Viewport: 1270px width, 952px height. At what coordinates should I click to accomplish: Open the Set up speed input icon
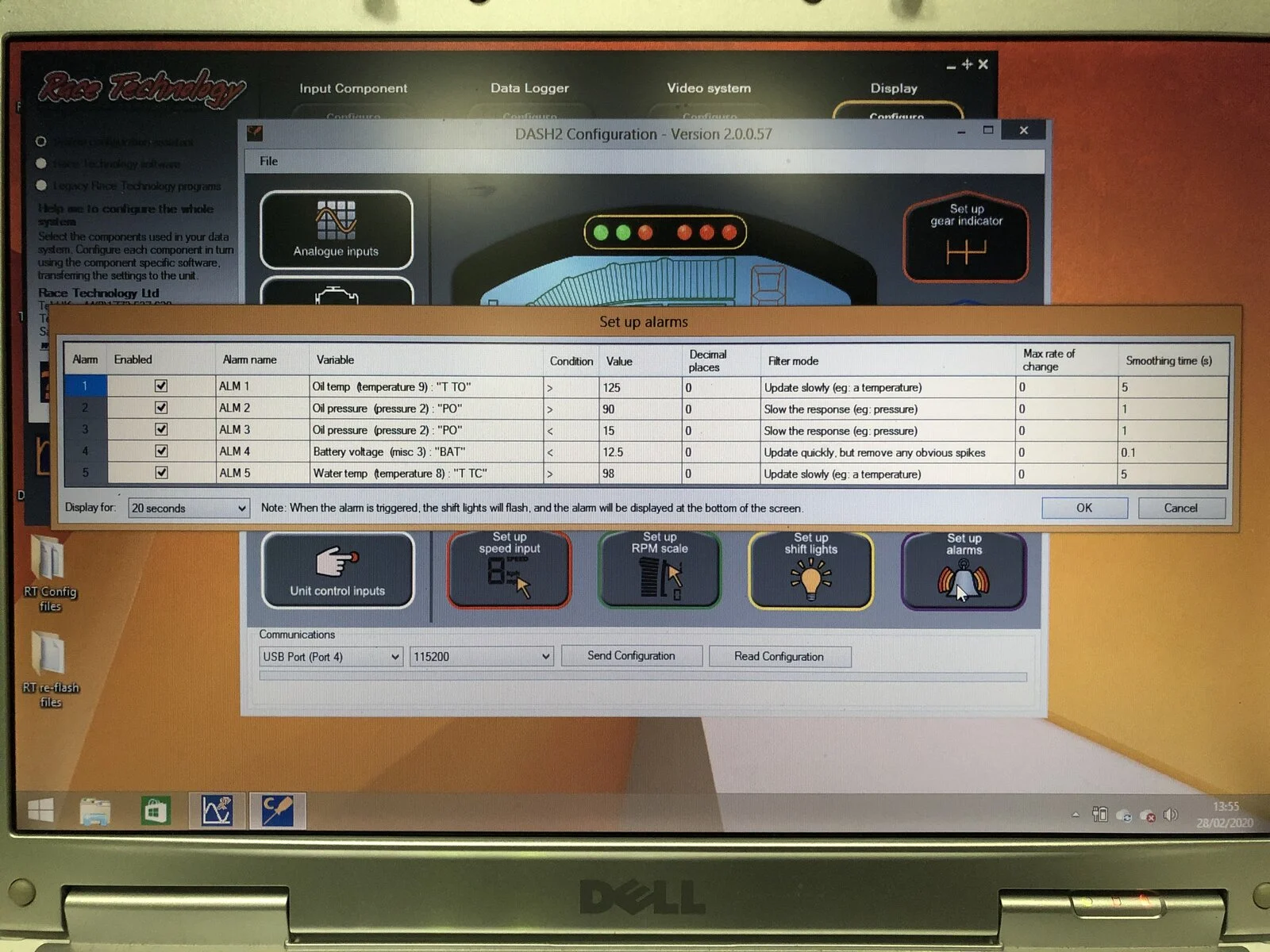510,570
